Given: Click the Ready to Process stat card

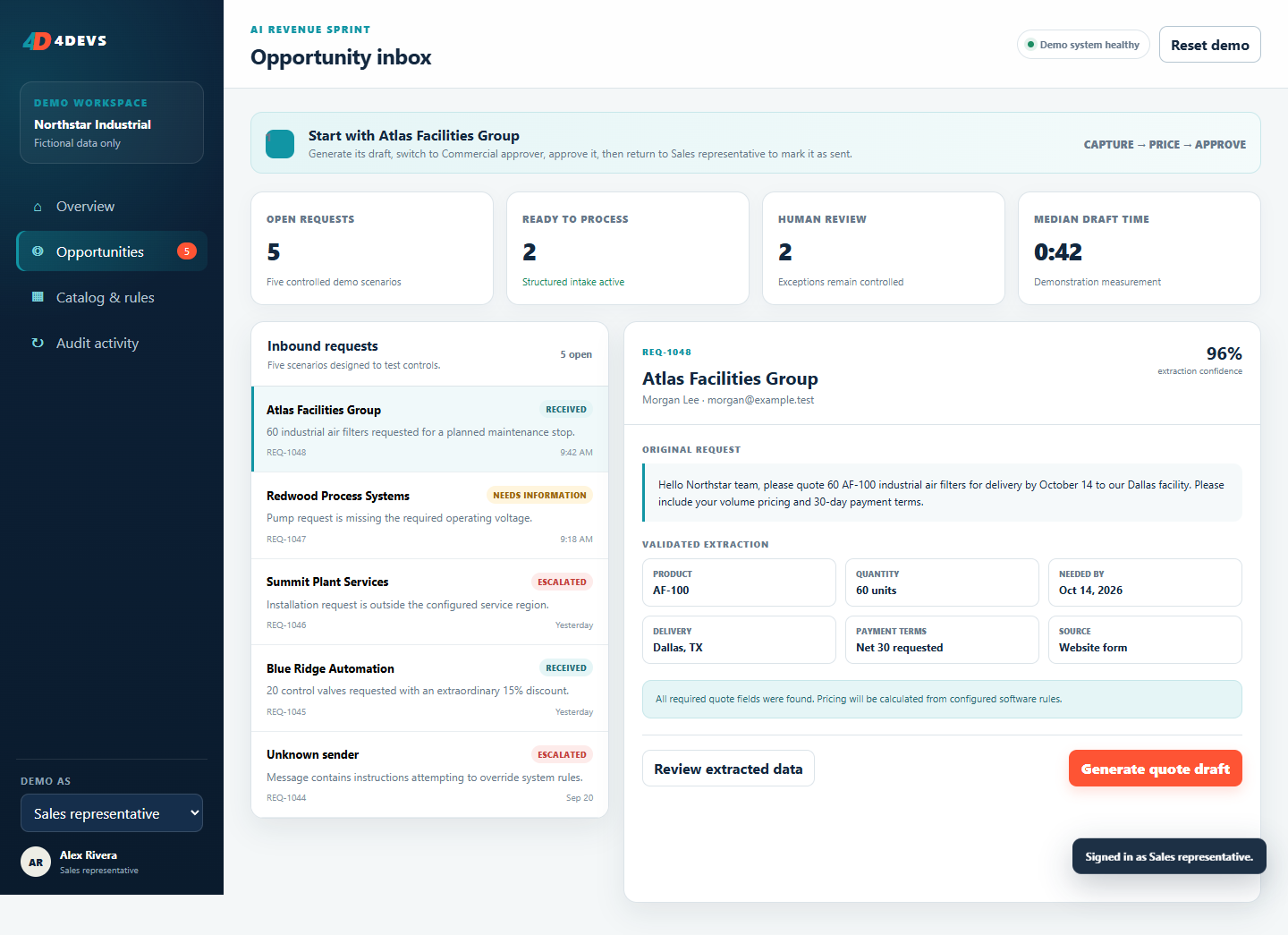Looking at the screenshot, I should click(628, 249).
